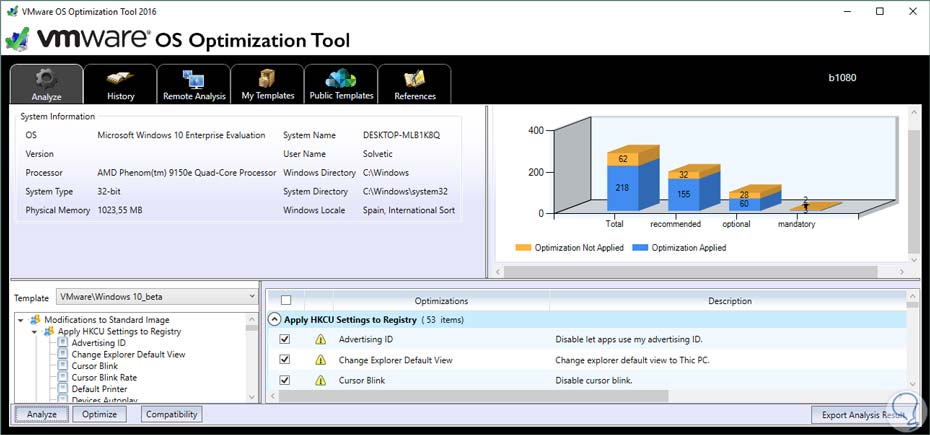Image resolution: width=930 pixels, height=435 pixels.
Task: Click the Analyze button at bottom
Action: (42, 414)
